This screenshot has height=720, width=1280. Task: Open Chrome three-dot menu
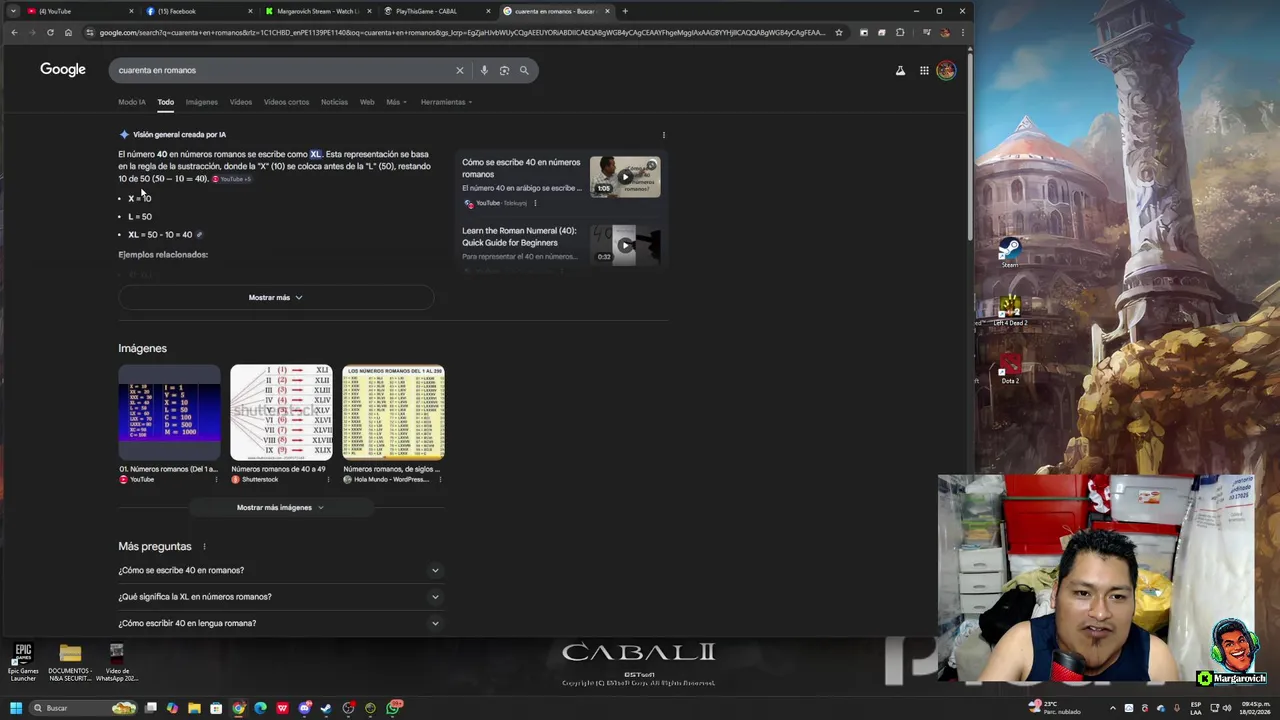tap(961, 32)
